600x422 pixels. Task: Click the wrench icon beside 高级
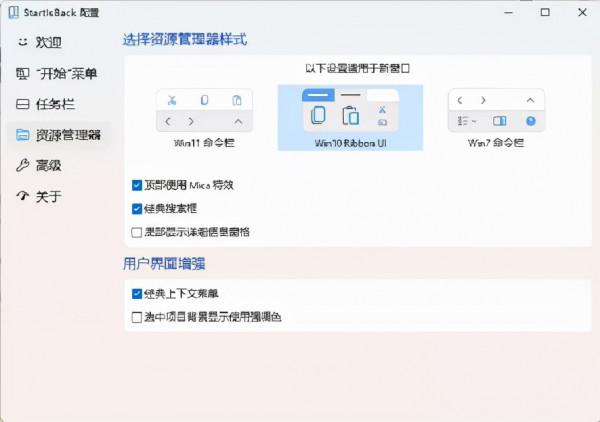23,165
